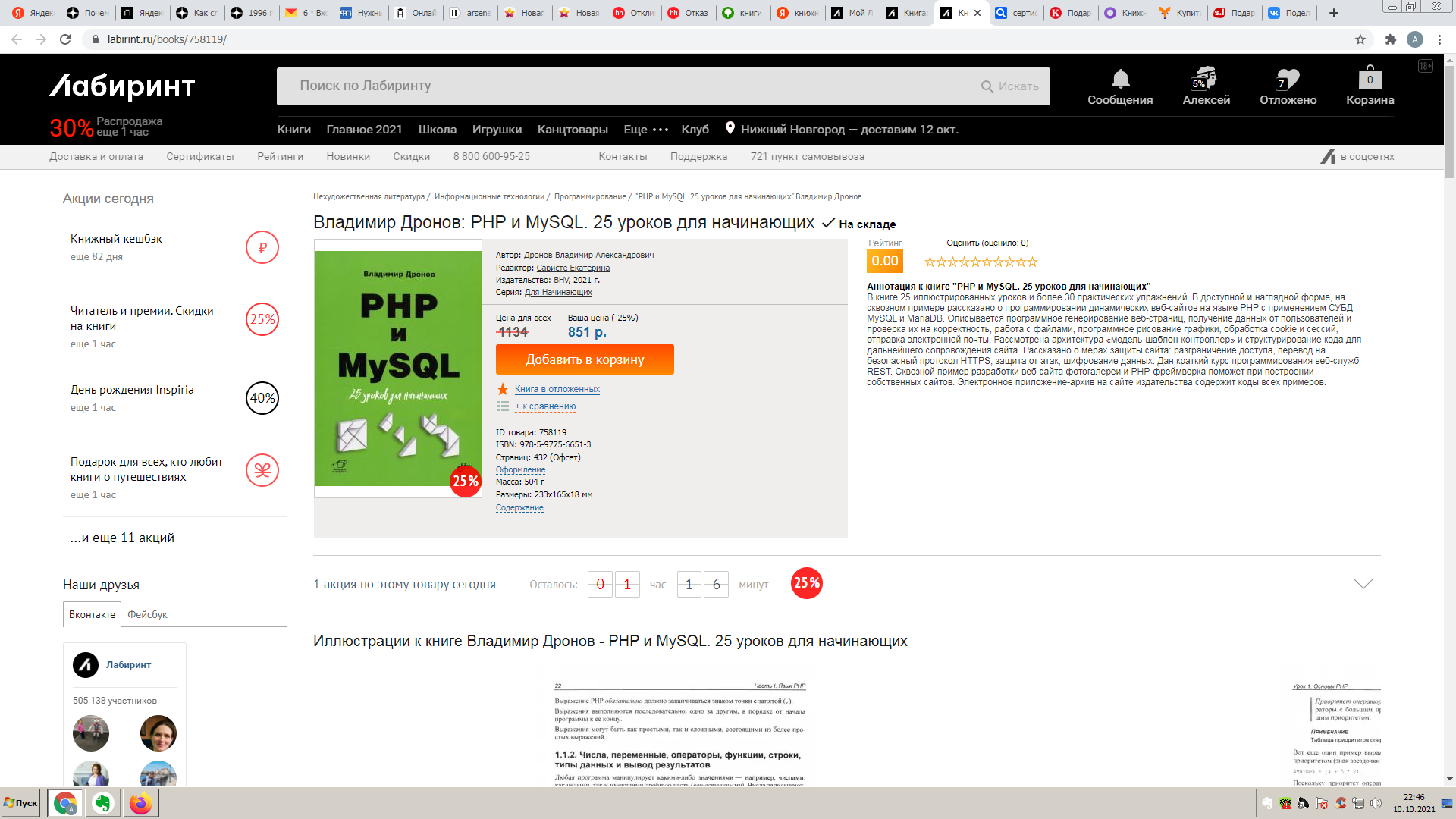Open the Книги menu
Viewport: 1456px width, 819px height.
294,130
